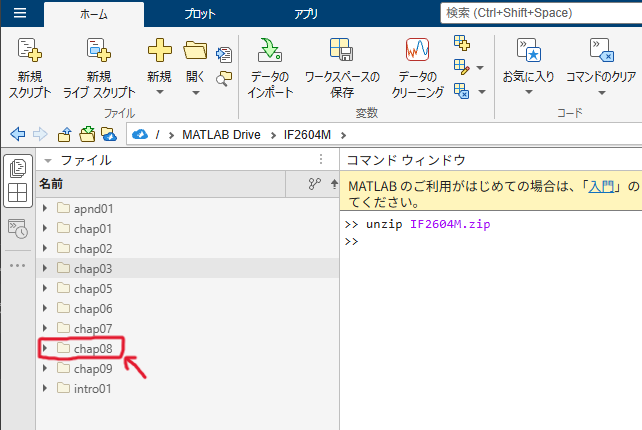Viewport: 642px width, 430px height.
Task: Toggle the command history sidebar icon
Action: [18, 229]
